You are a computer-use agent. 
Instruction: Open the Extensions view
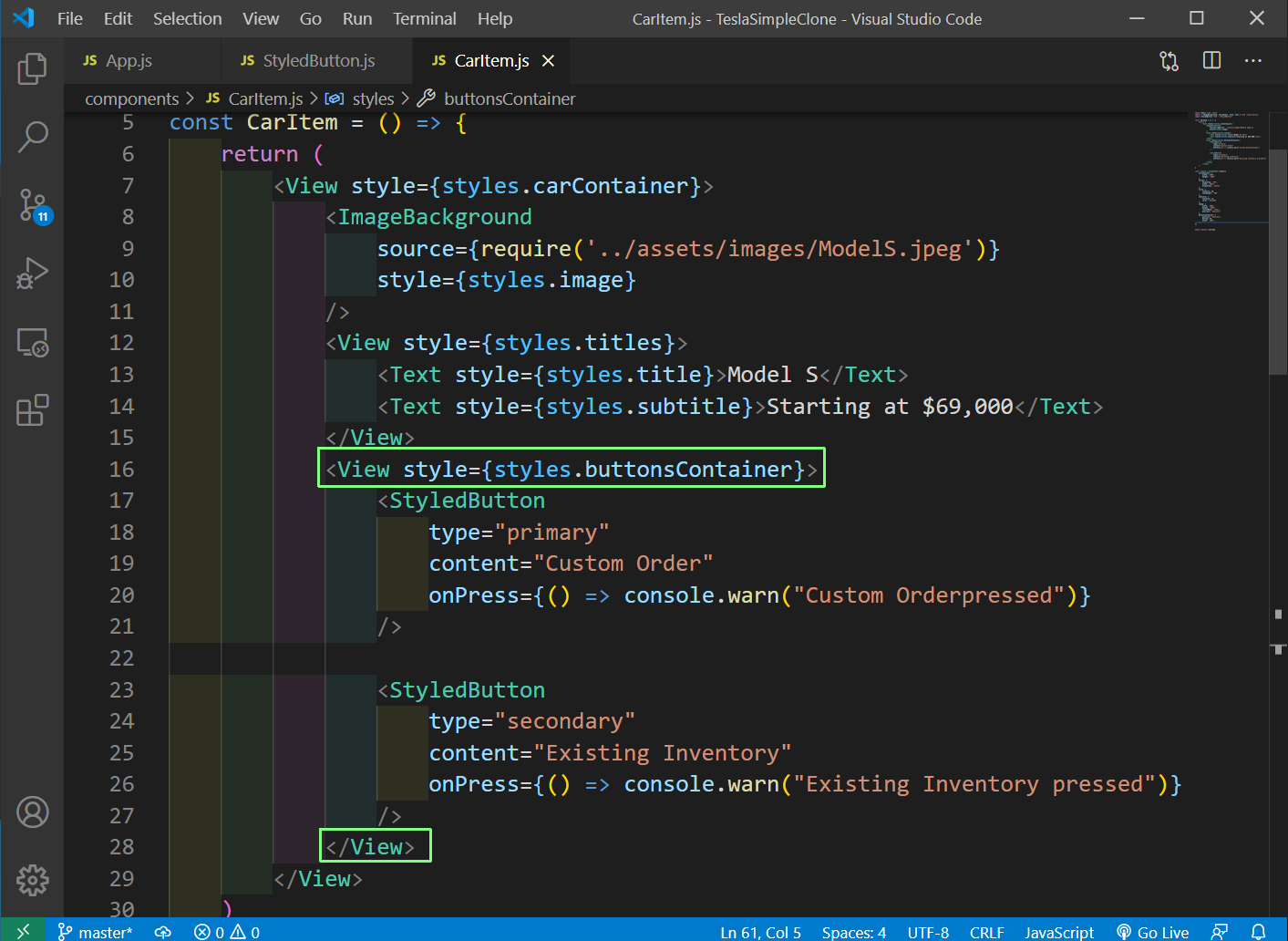32,410
